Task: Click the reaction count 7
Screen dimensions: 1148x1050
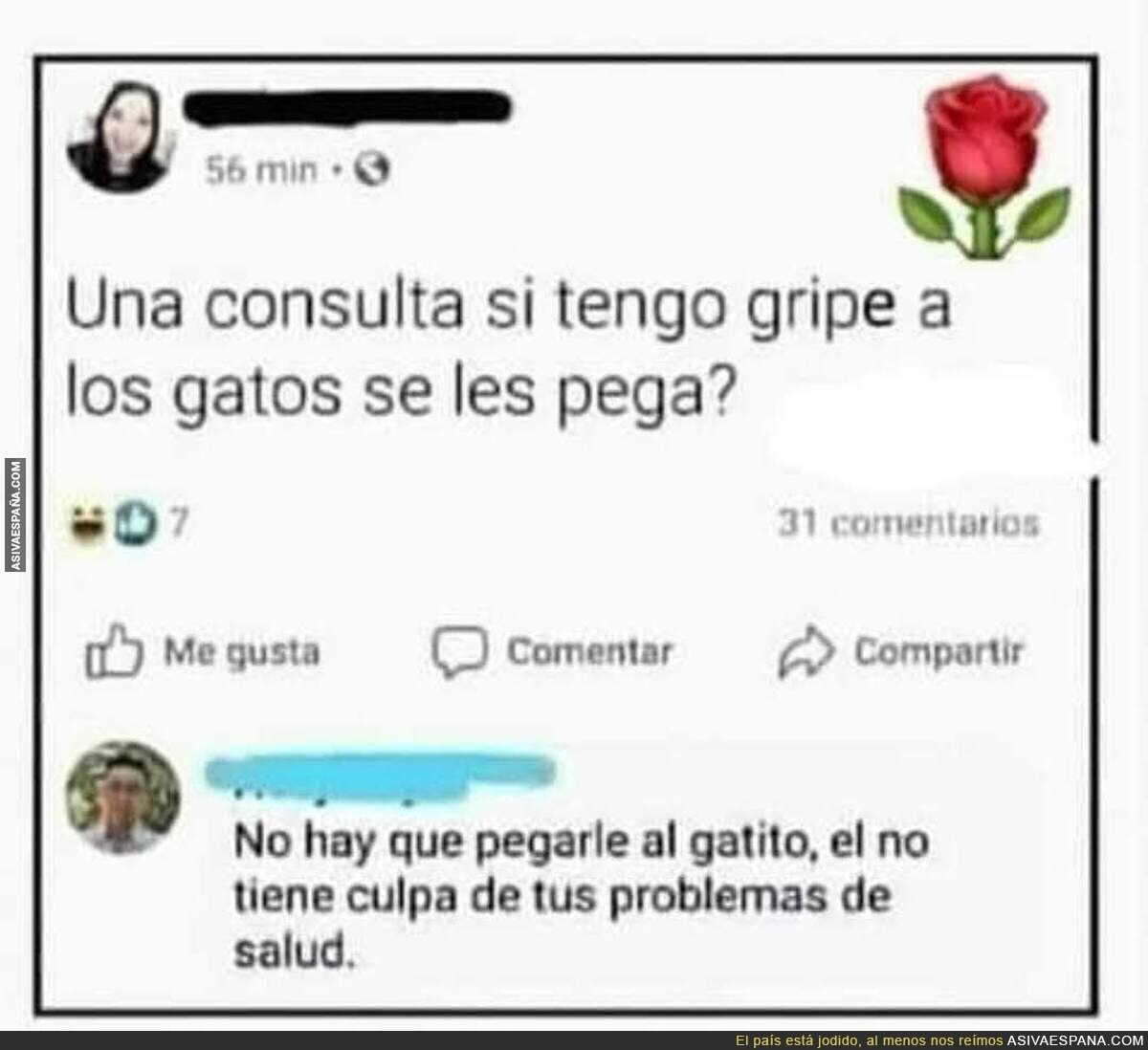Action: click(176, 522)
